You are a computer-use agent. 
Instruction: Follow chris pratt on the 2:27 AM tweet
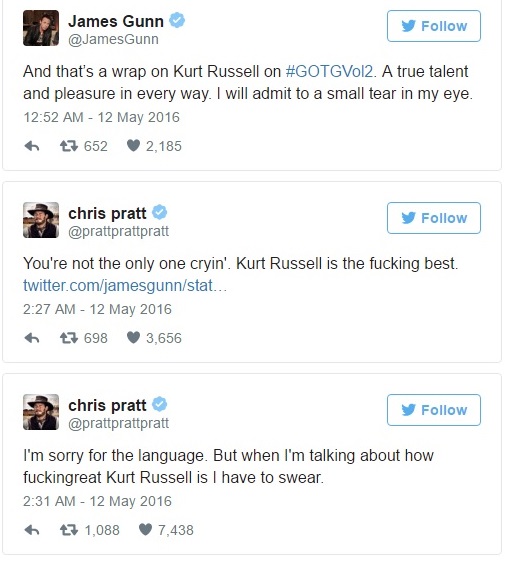coord(433,218)
